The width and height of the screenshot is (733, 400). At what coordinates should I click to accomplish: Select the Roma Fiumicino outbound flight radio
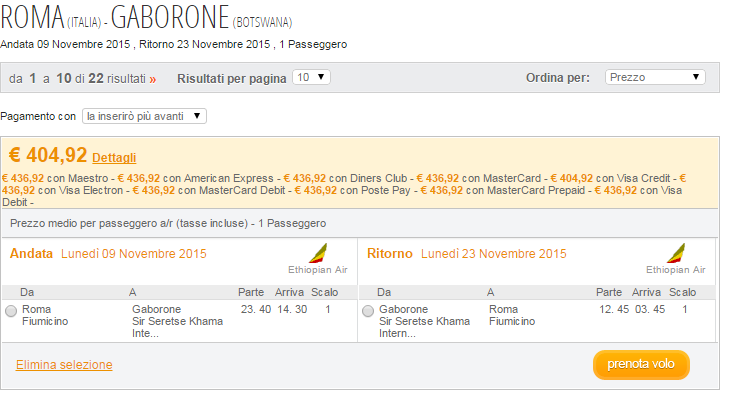point(11,311)
